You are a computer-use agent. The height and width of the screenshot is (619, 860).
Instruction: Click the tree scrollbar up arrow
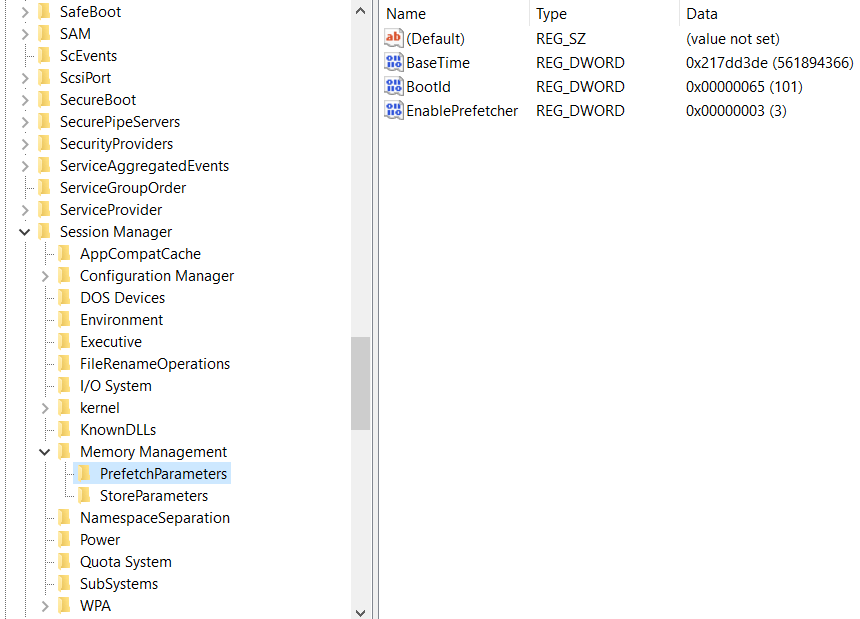[360, 10]
